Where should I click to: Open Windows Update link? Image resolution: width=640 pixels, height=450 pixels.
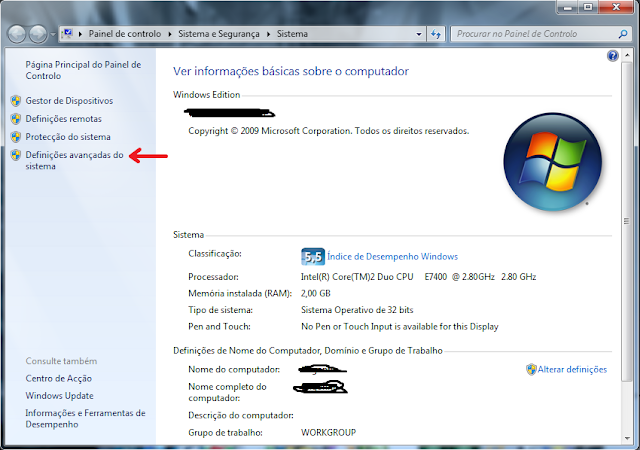pos(59,396)
